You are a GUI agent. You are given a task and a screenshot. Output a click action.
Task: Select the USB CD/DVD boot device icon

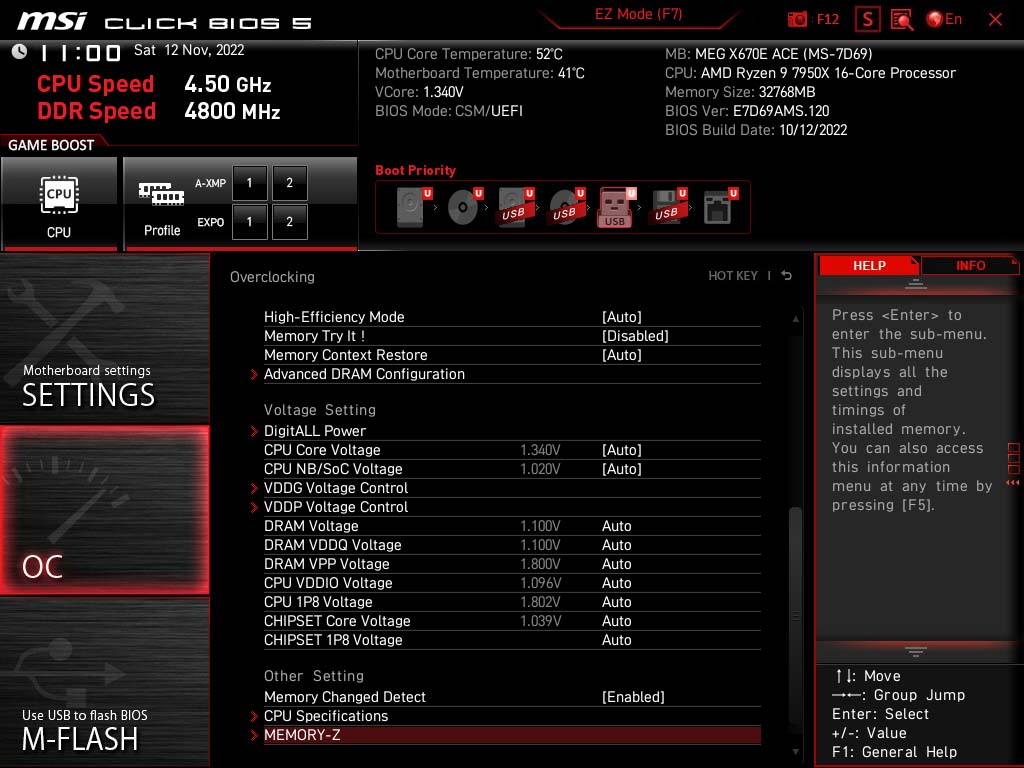pyautogui.click(x=566, y=207)
